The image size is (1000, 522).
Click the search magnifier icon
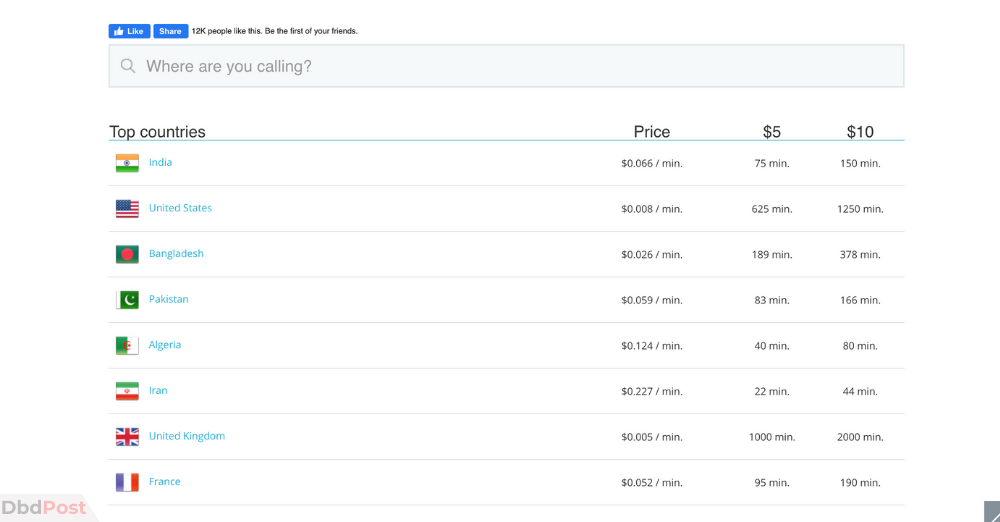pyautogui.click(x=128, y=66)
